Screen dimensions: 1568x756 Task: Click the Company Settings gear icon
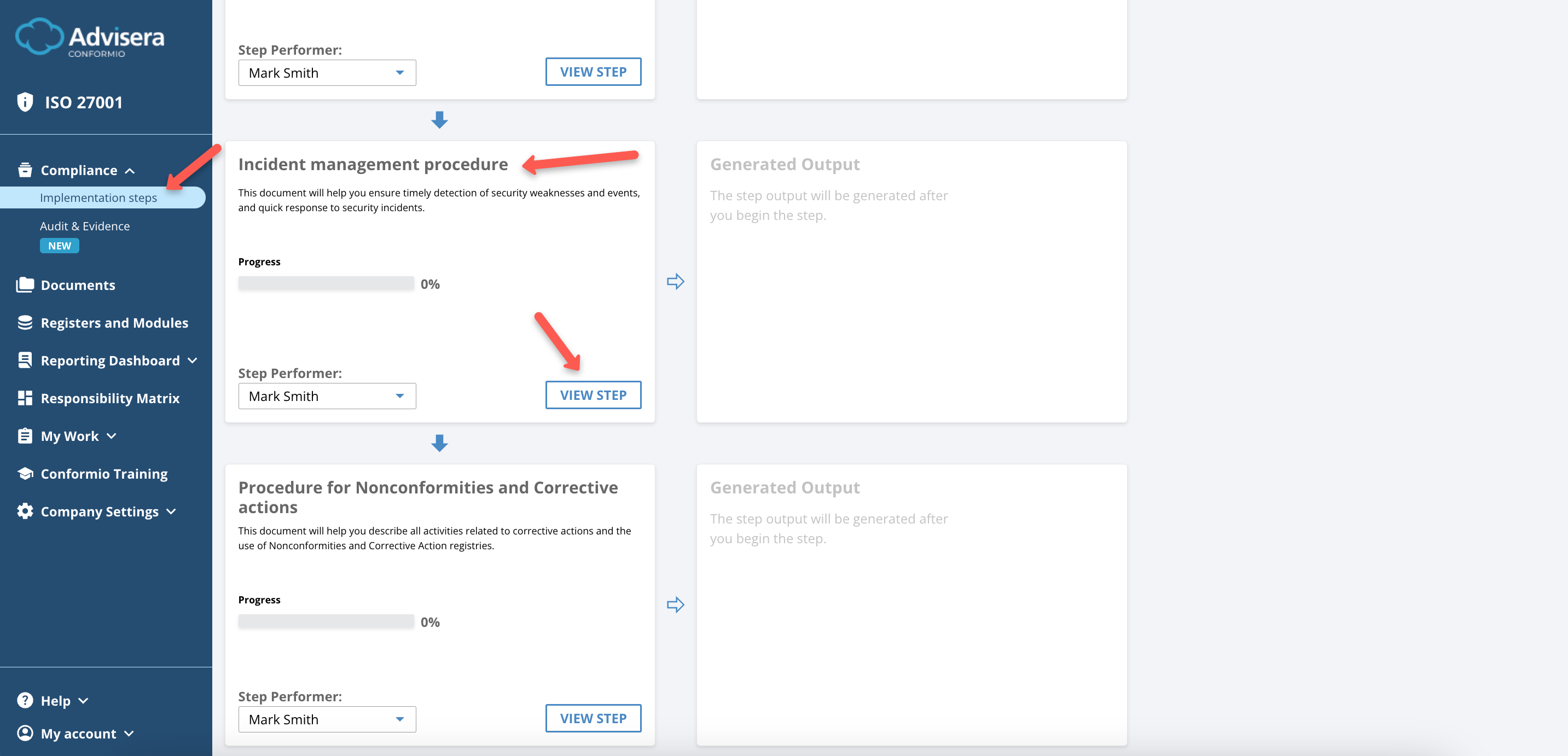[x=25, y=511]
